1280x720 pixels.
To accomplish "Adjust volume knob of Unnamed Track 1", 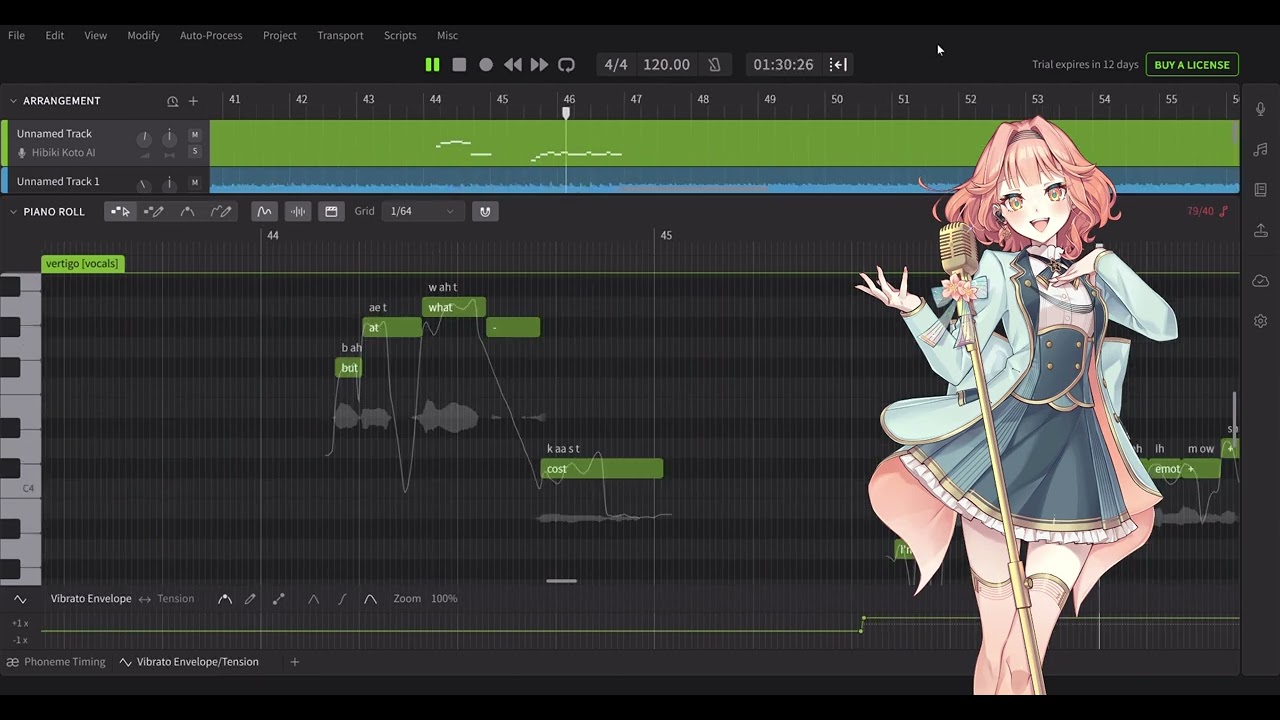I will (144, 184).
